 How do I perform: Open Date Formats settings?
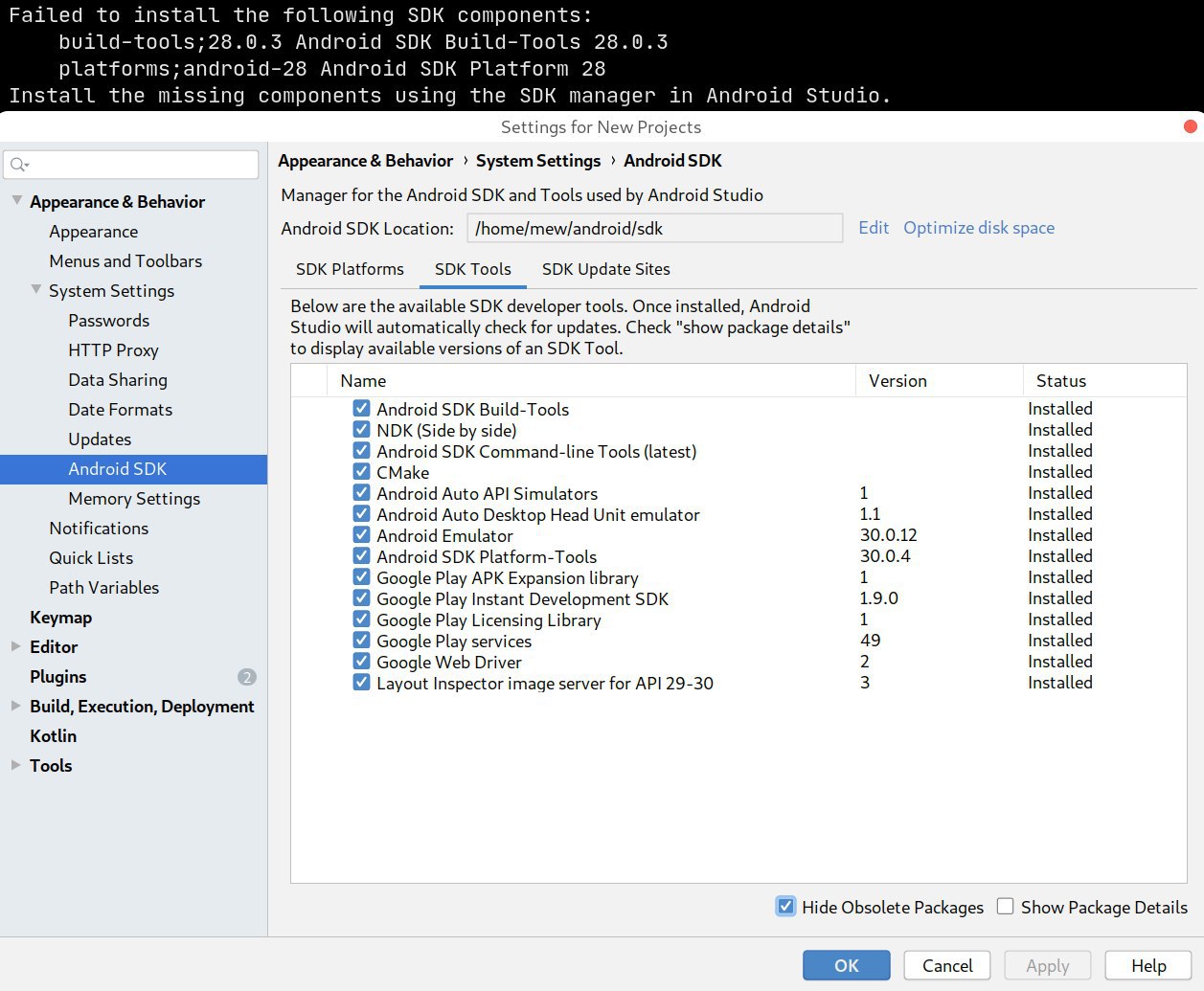(121, 409)
